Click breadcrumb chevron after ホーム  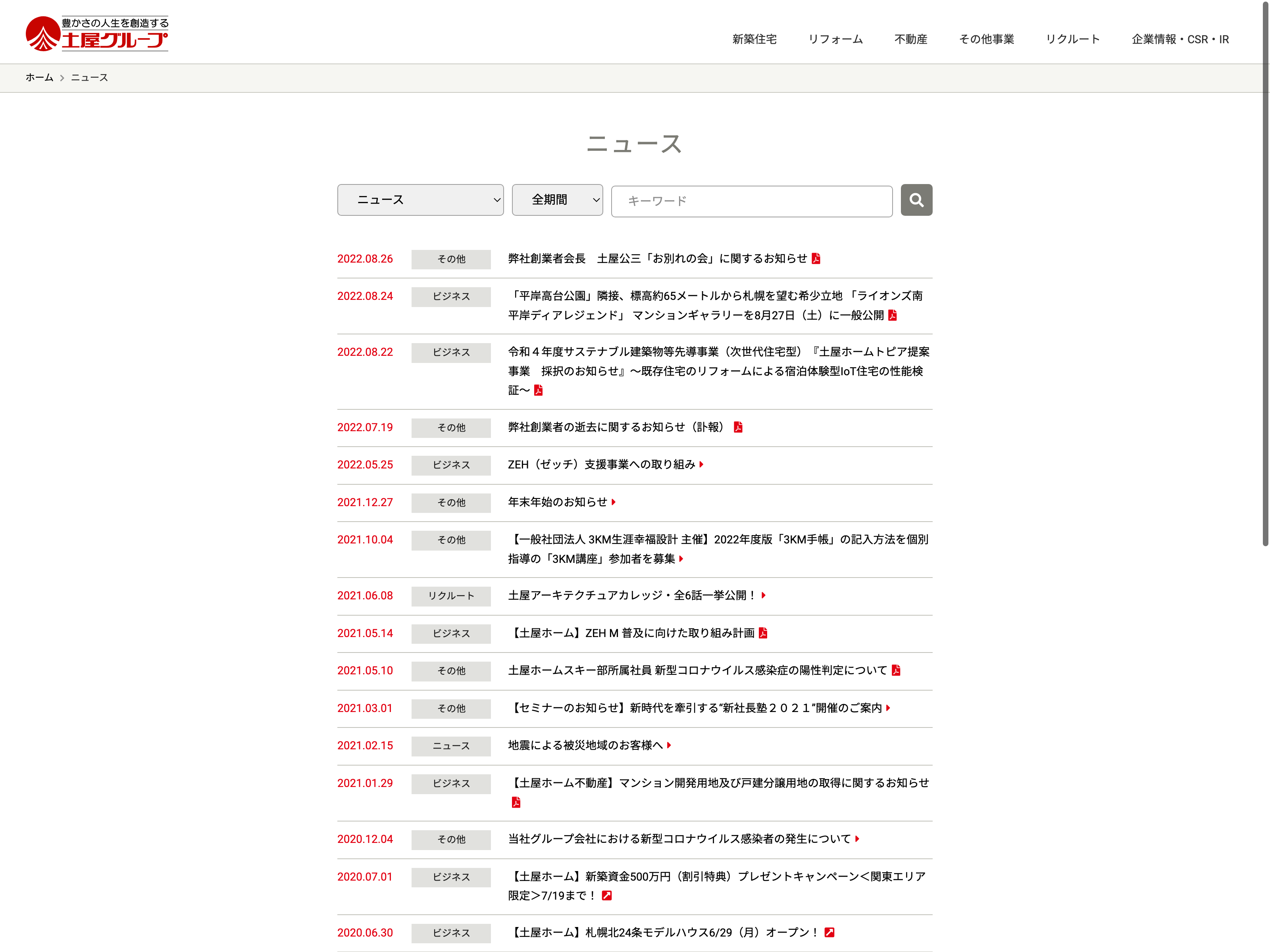[x=62, y=78]
